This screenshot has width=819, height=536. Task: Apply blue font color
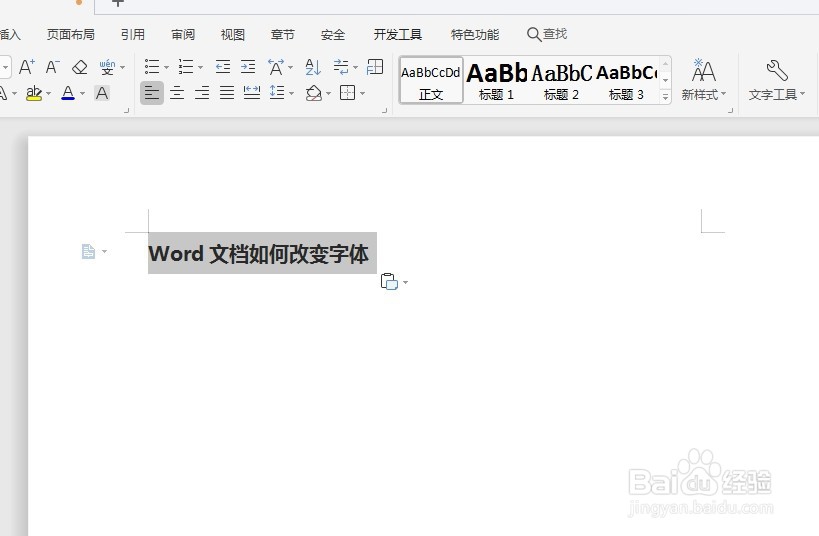[68, 93]
